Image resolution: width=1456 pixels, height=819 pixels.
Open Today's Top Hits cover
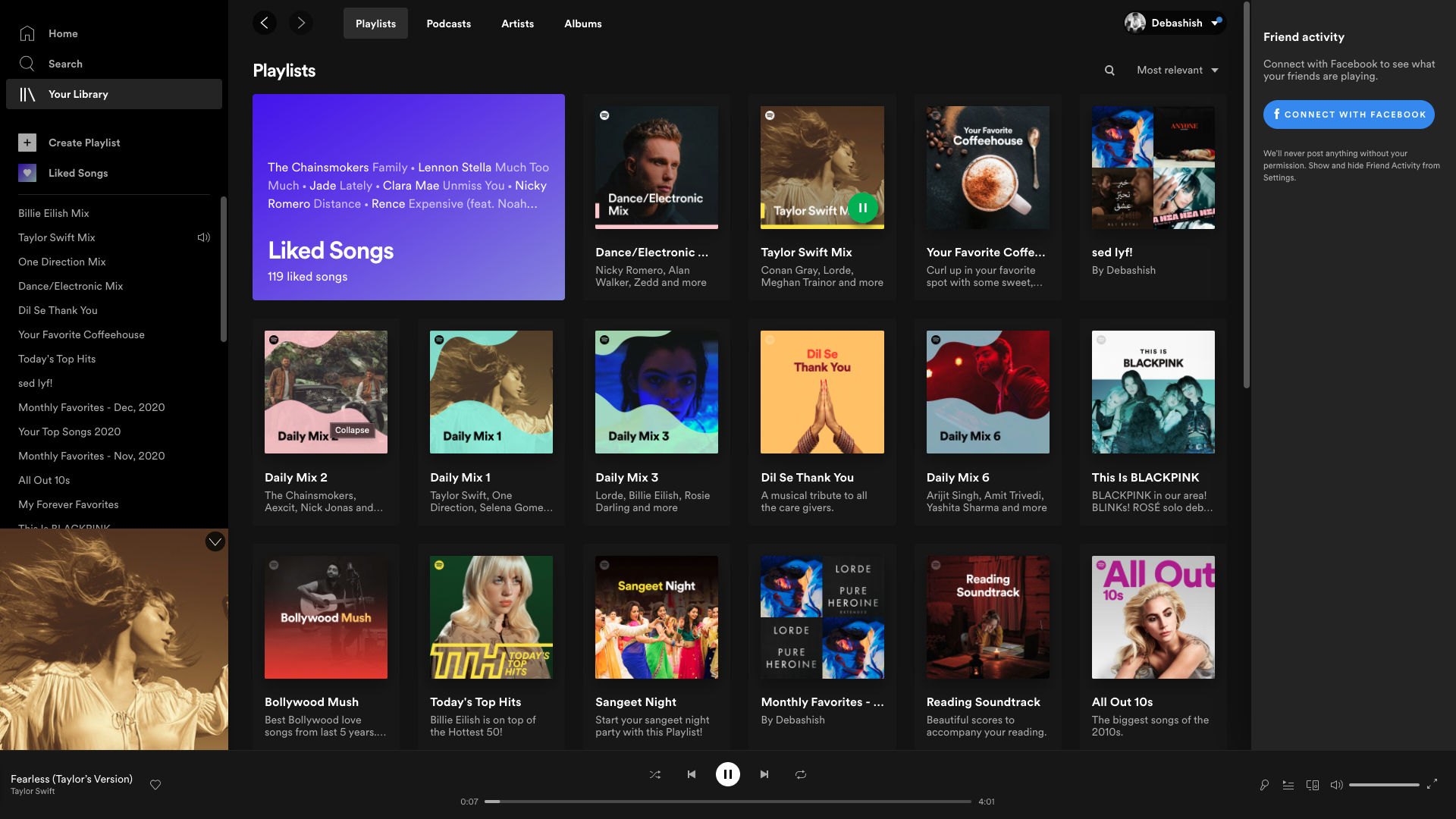click(491, 617)
